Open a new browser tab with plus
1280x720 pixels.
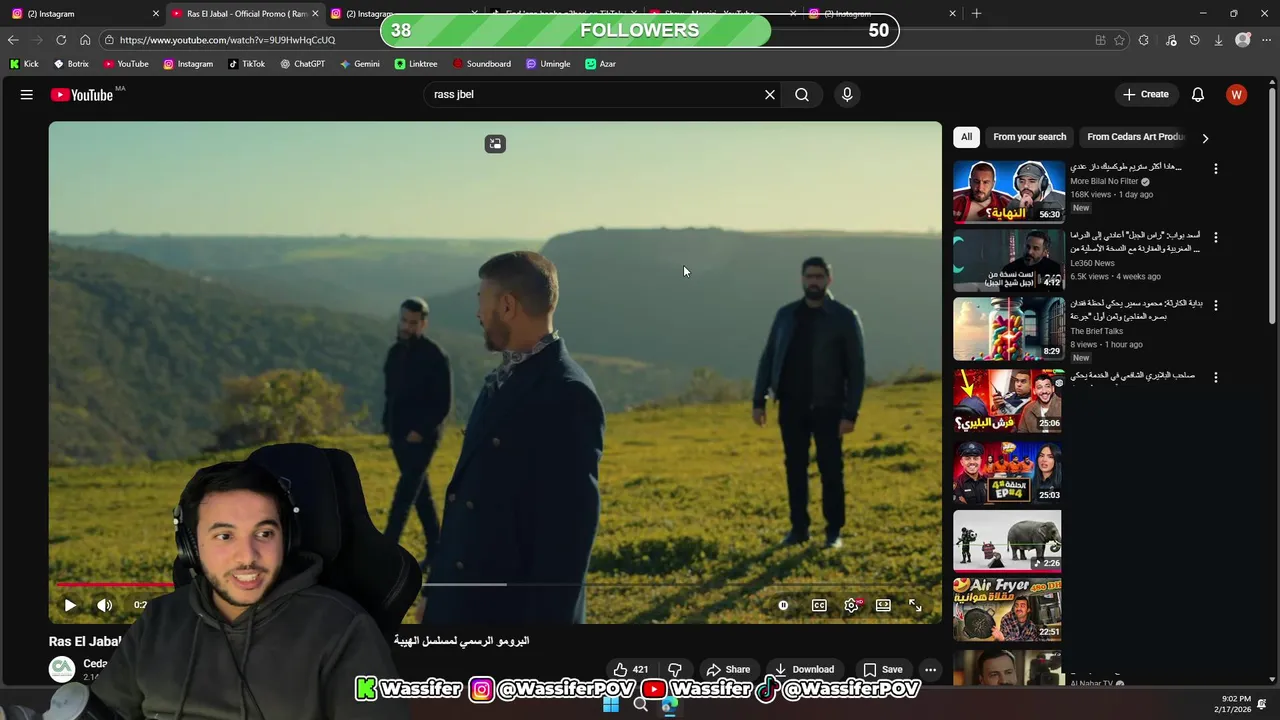tap(977, 14)
